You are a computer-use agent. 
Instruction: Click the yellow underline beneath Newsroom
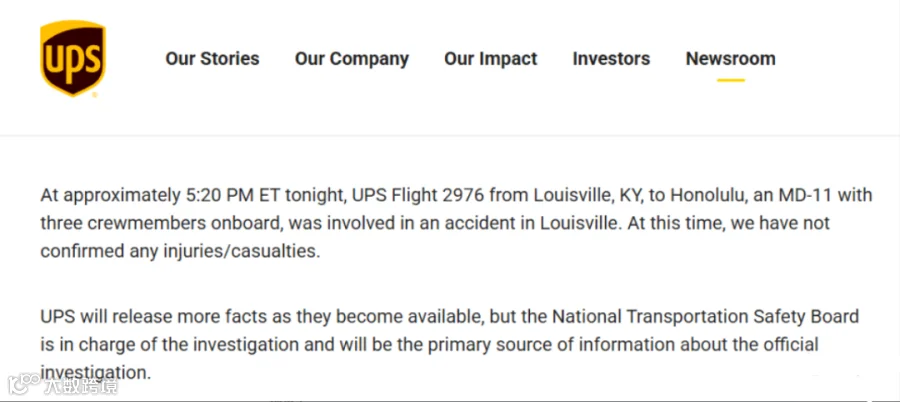(x=731, y=80)
